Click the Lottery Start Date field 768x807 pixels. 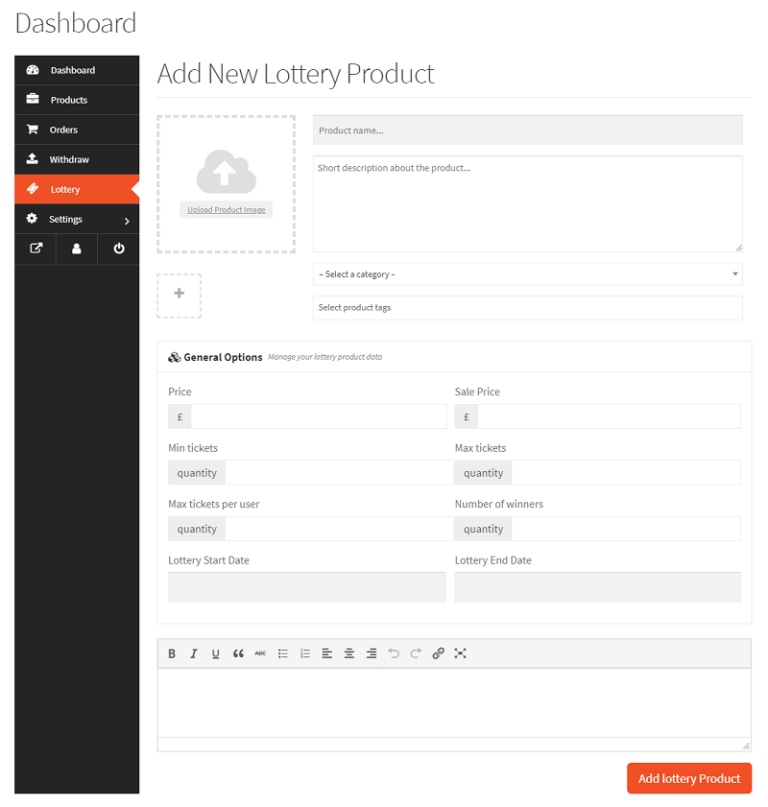coord(307,587)
